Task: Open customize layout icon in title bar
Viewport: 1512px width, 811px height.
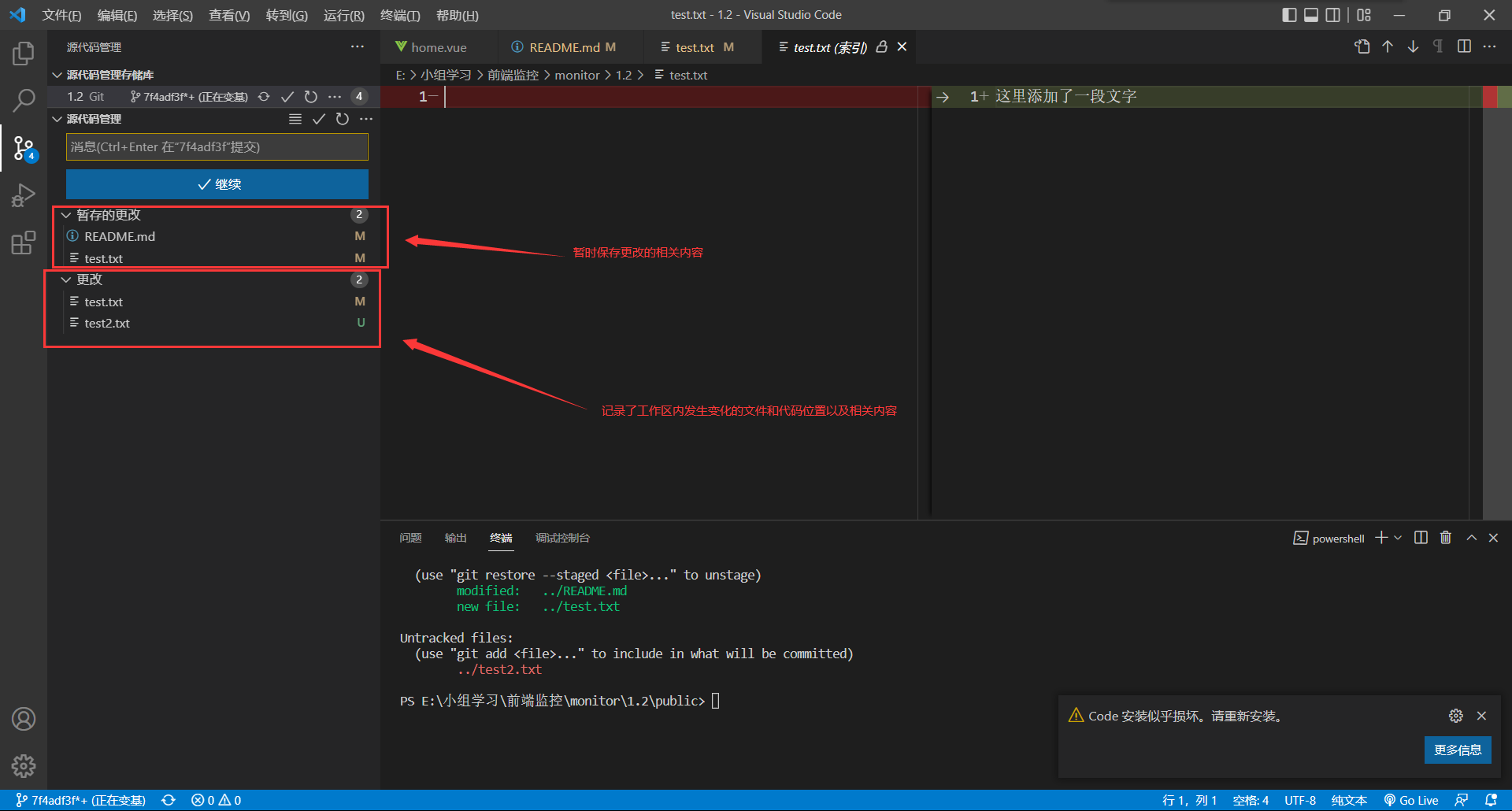Action: point(1364,15)
